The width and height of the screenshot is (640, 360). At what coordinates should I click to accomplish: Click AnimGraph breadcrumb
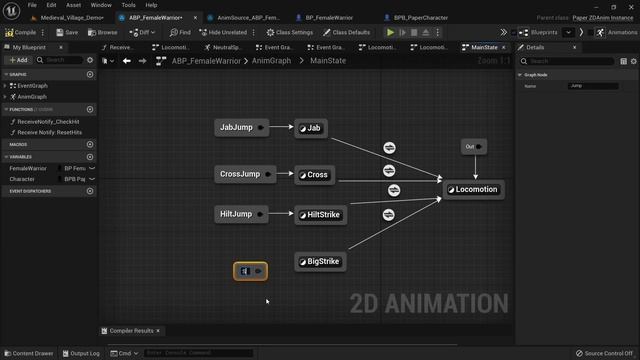point(271,61)
